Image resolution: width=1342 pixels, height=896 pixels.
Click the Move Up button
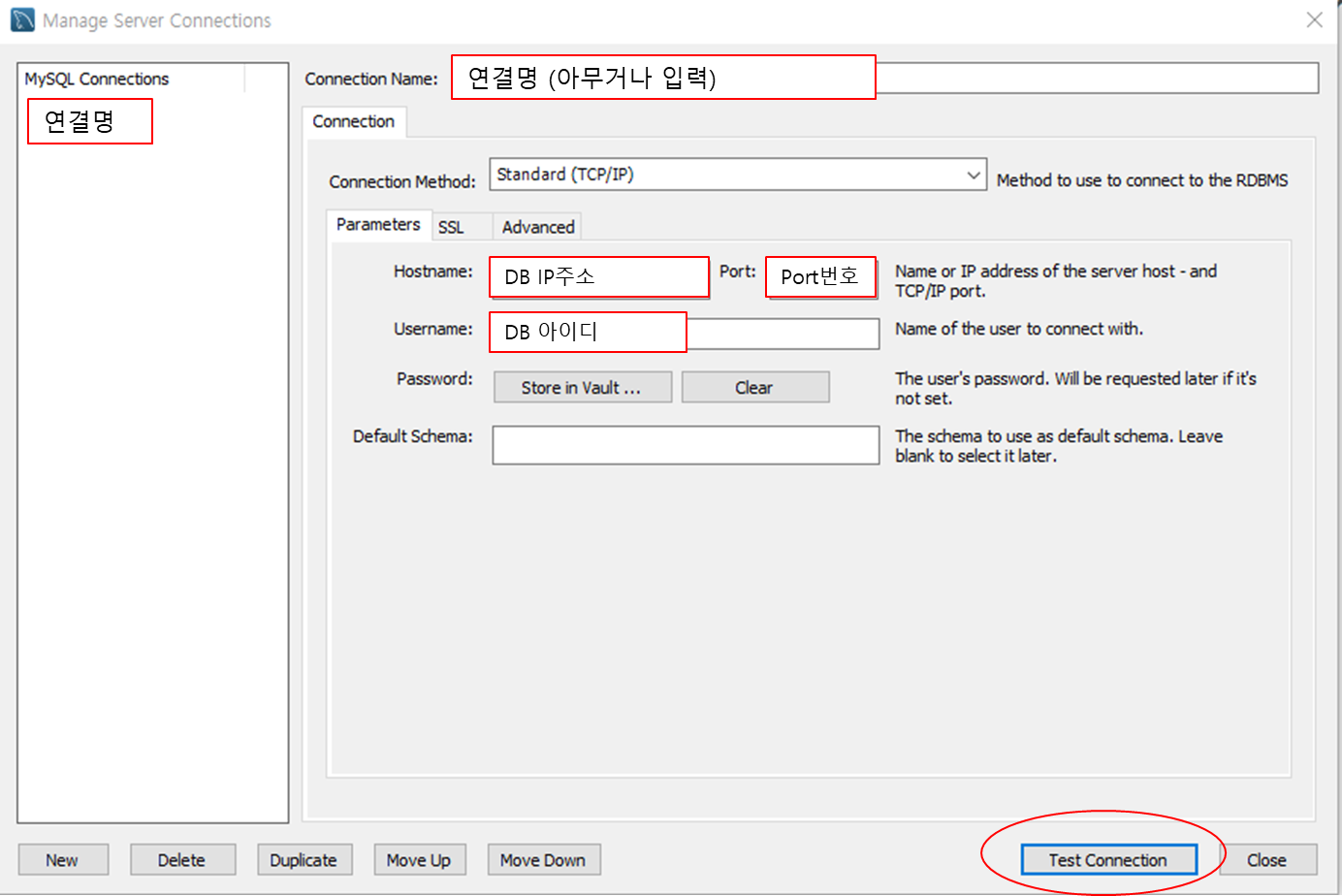[x=420, y=860]
